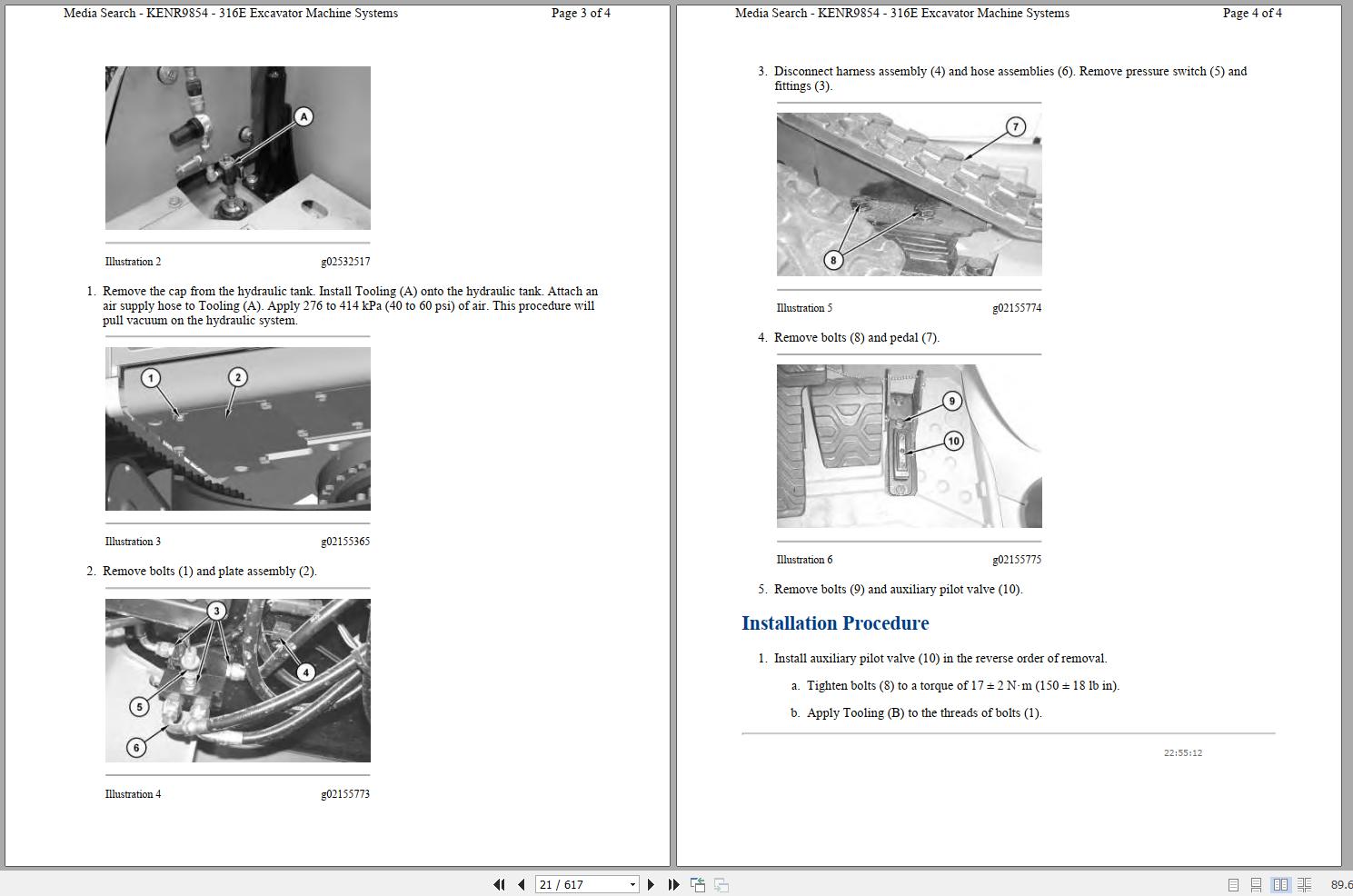Click the Illustration 3 plate assembly photo

click(x=238, y=429)
